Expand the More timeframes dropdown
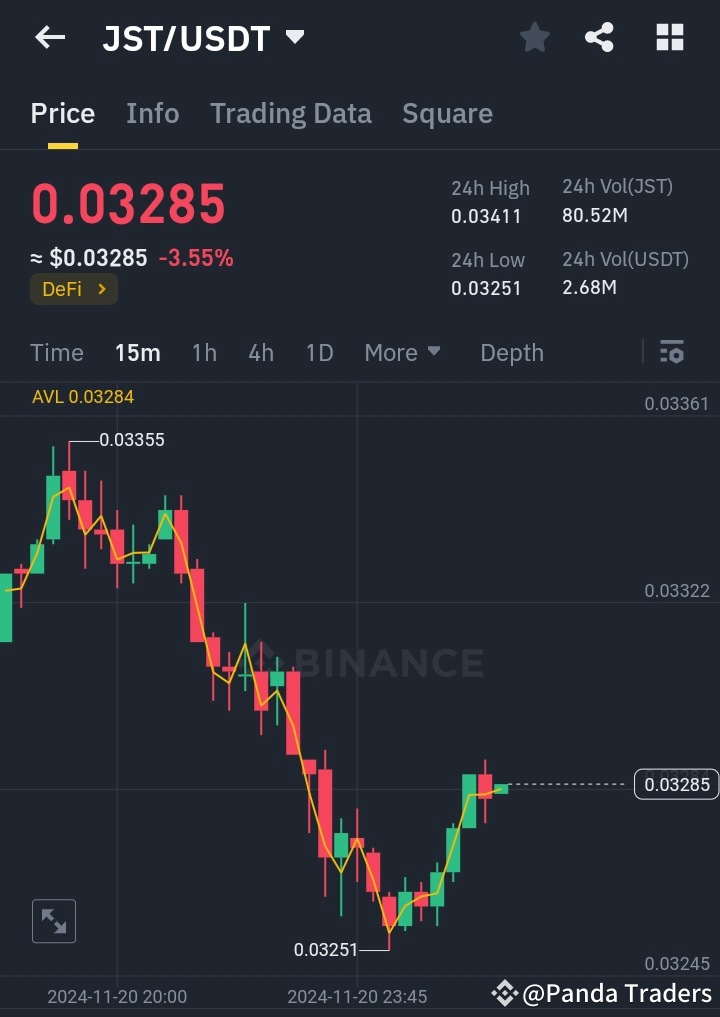Viewport: 720px width, 1017px height. click(x=402, y=352)
